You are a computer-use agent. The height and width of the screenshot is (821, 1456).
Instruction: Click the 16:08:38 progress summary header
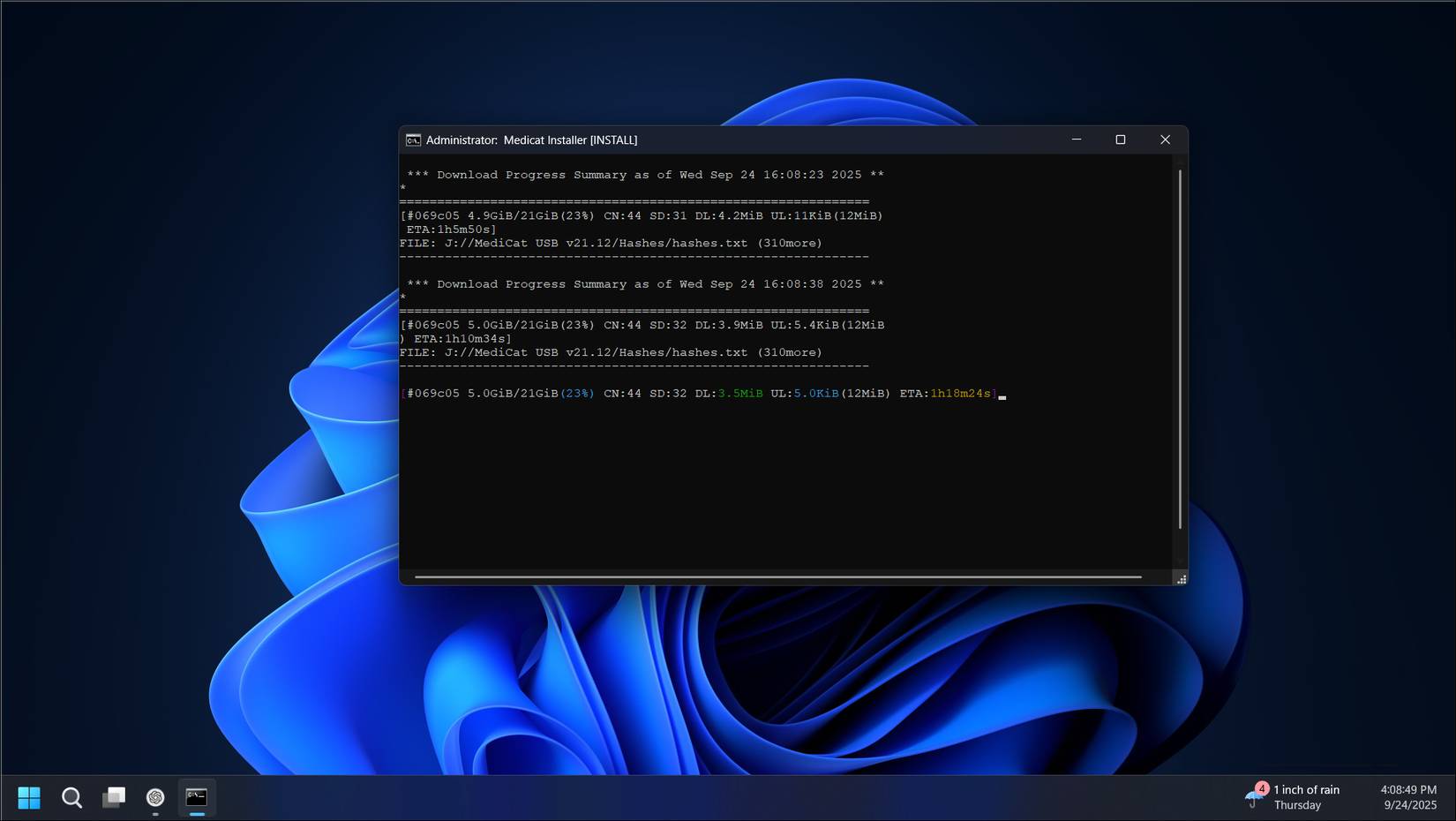coord(645,284)
